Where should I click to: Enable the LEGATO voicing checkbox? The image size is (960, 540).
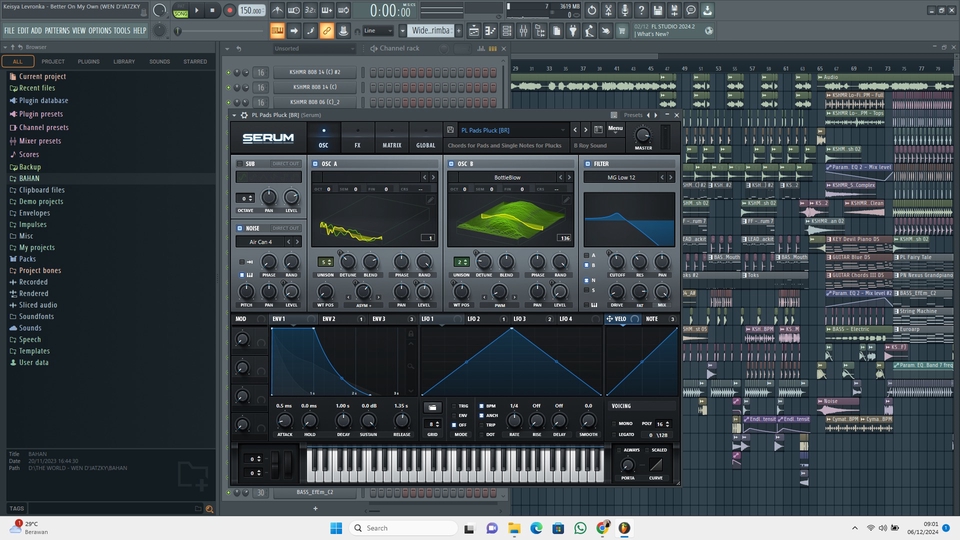point(614,435)
